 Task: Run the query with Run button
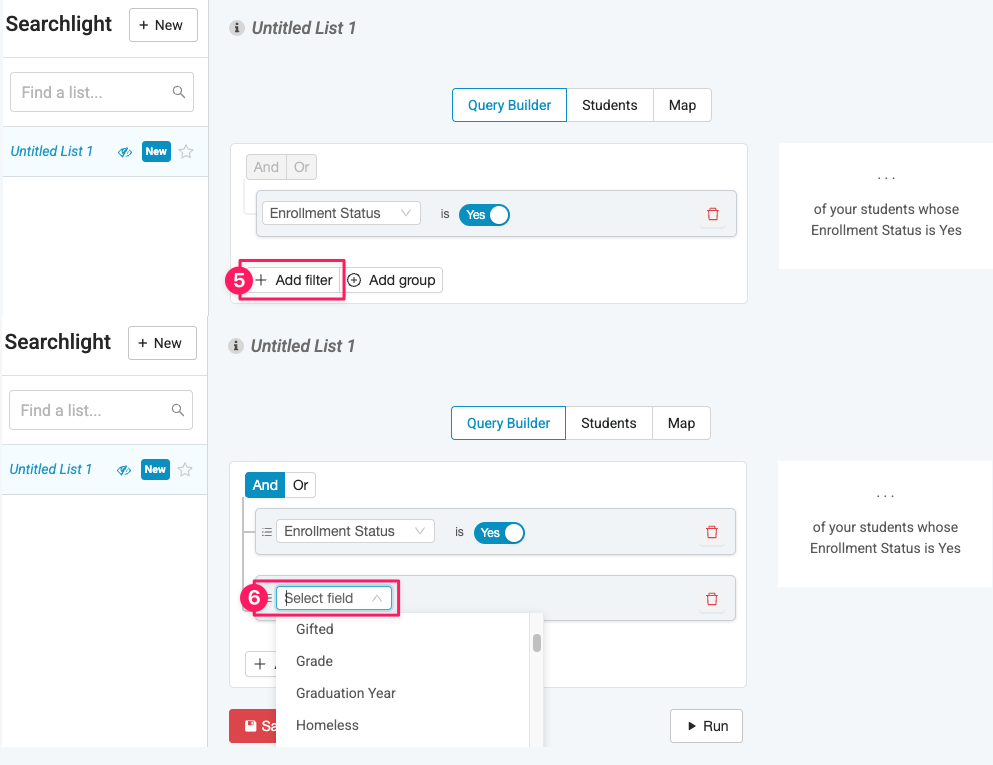click(x=707, y=726)
